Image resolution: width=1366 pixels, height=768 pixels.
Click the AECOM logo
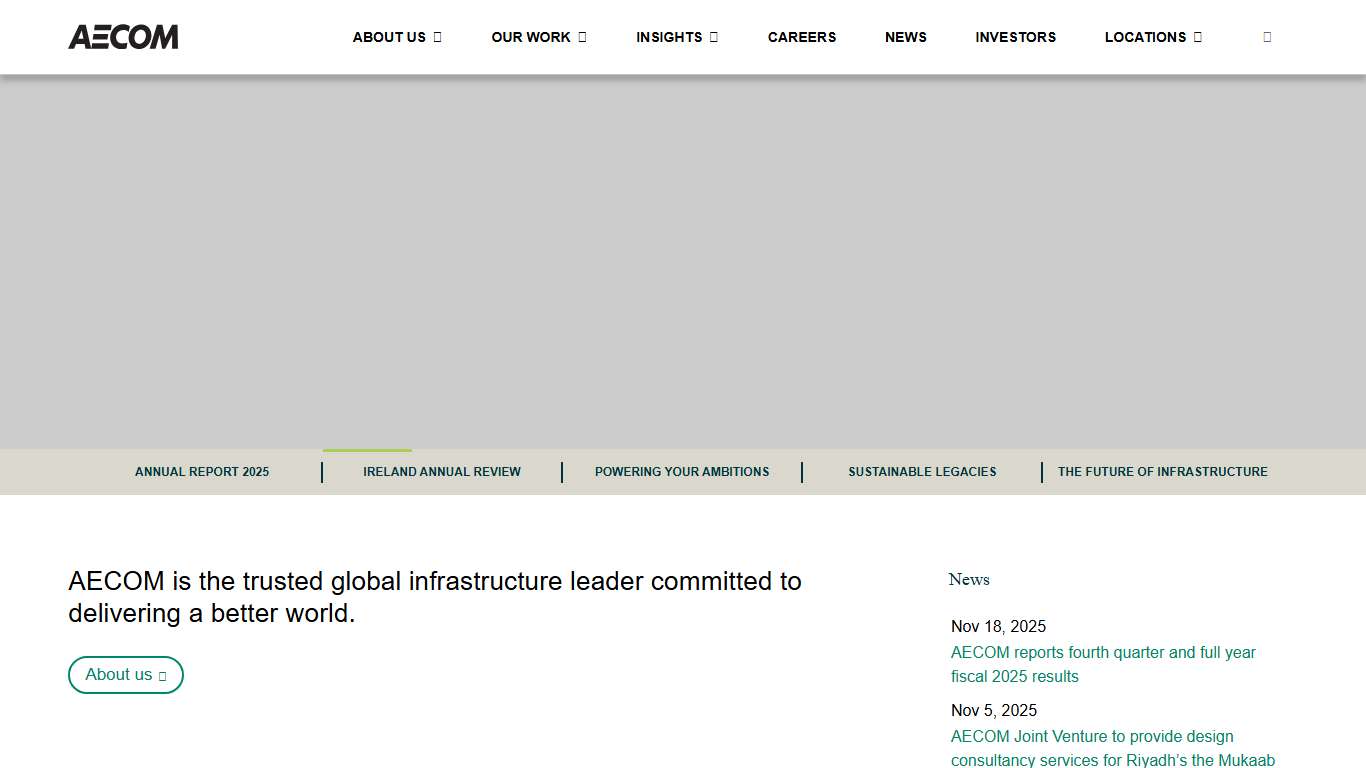click(123, 37)
